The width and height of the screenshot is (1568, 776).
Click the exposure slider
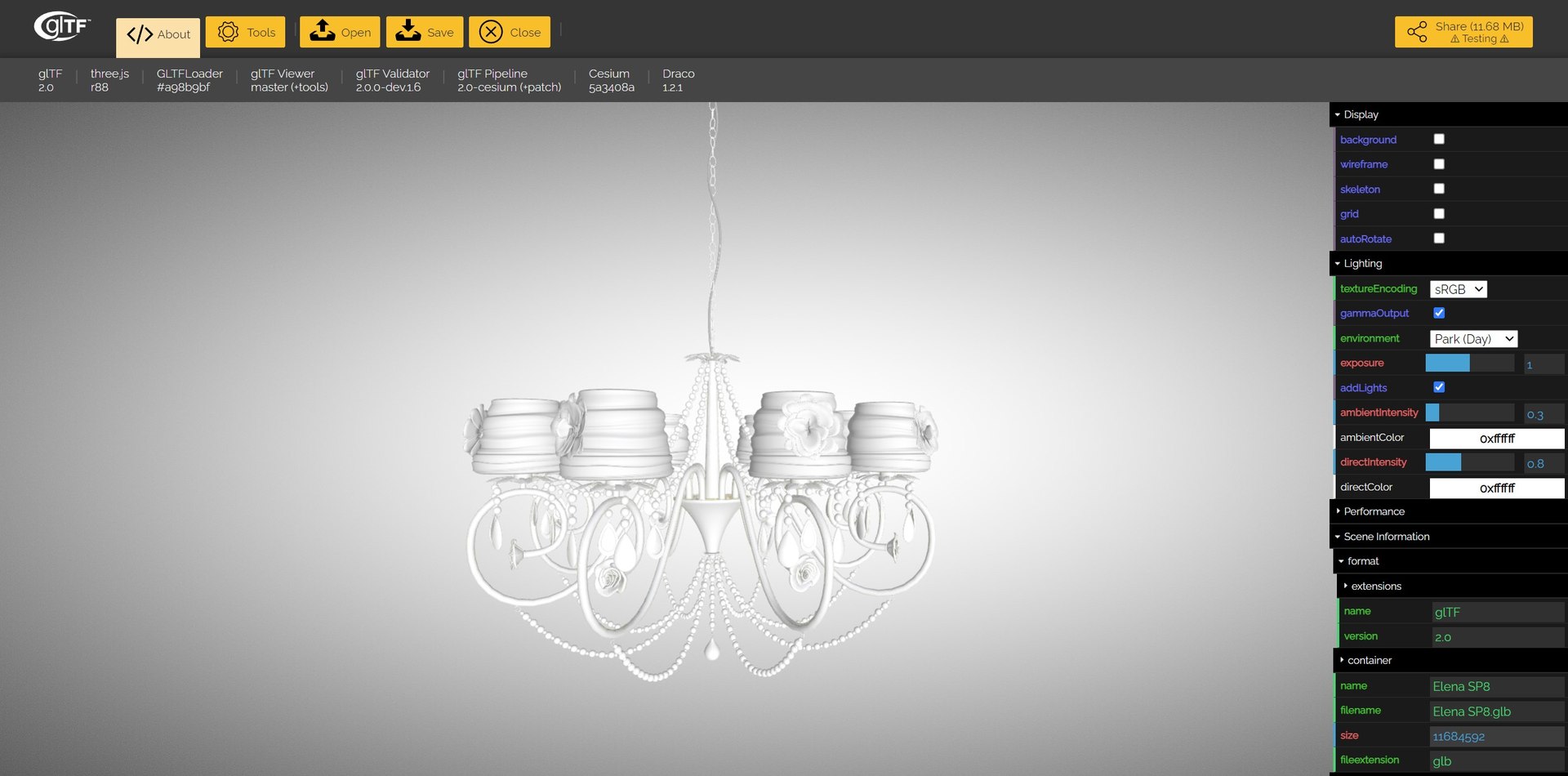click(x=1470, y=363)
